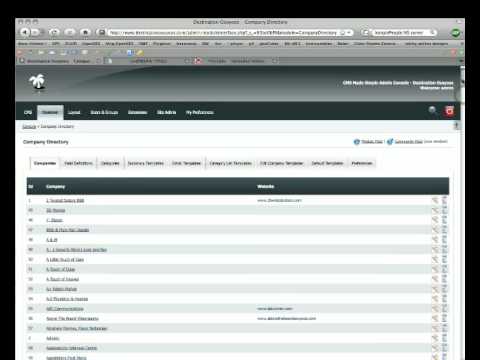Follow the Content breadcrumb link
This screenshot has width=480, height=360.
point(29,127)
